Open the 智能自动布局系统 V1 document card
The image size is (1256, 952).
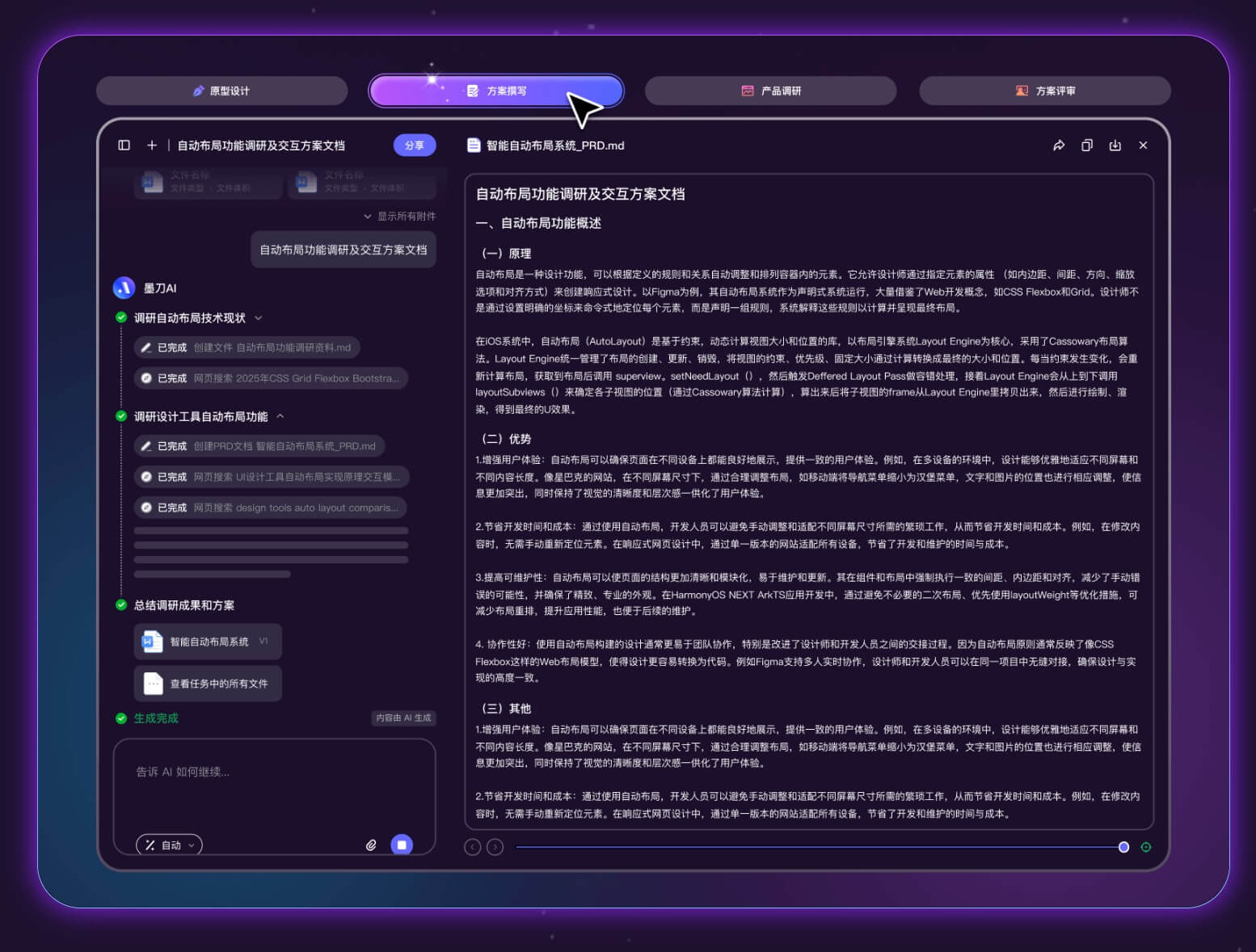click(208, 641)
